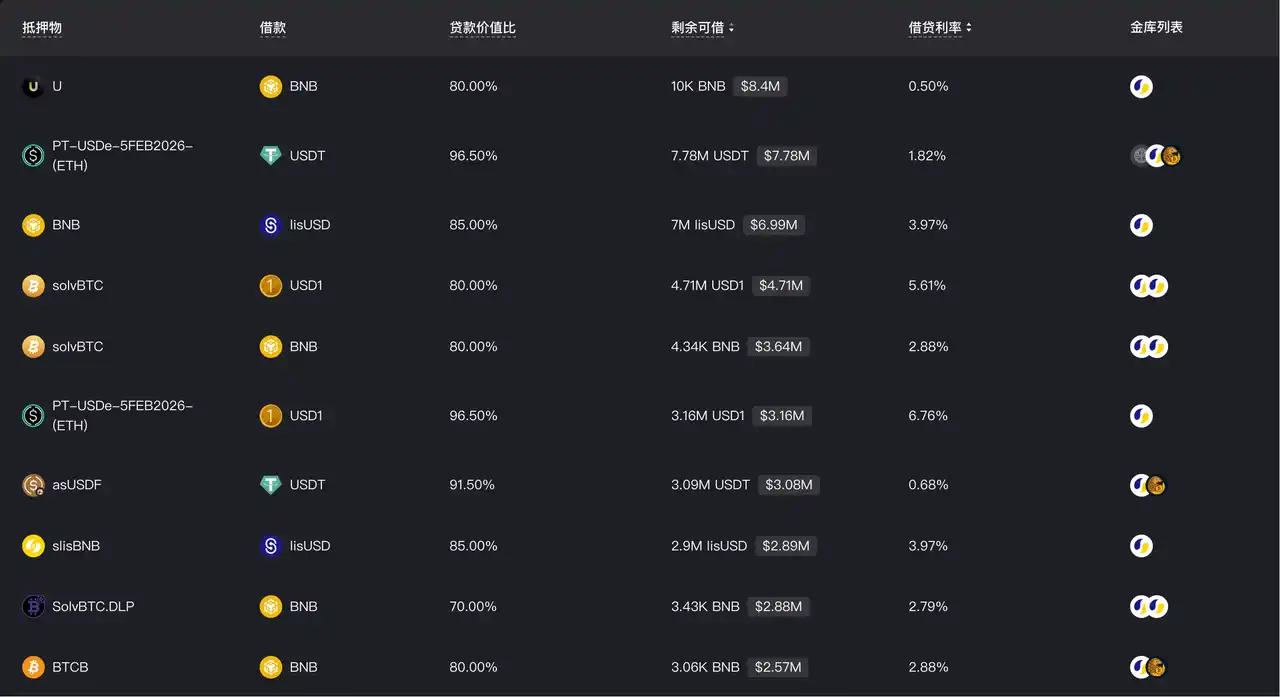Click the SolvBTC.DLP token icon
The height and width of the screenshot is (697, 1280).
click(x=33, y=607)
